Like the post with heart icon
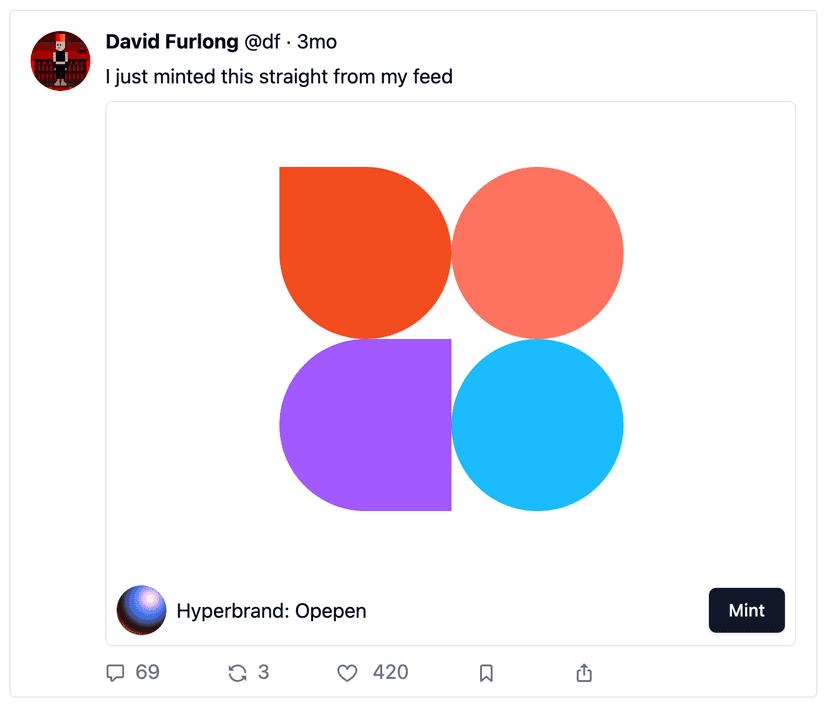 point(347,673)
